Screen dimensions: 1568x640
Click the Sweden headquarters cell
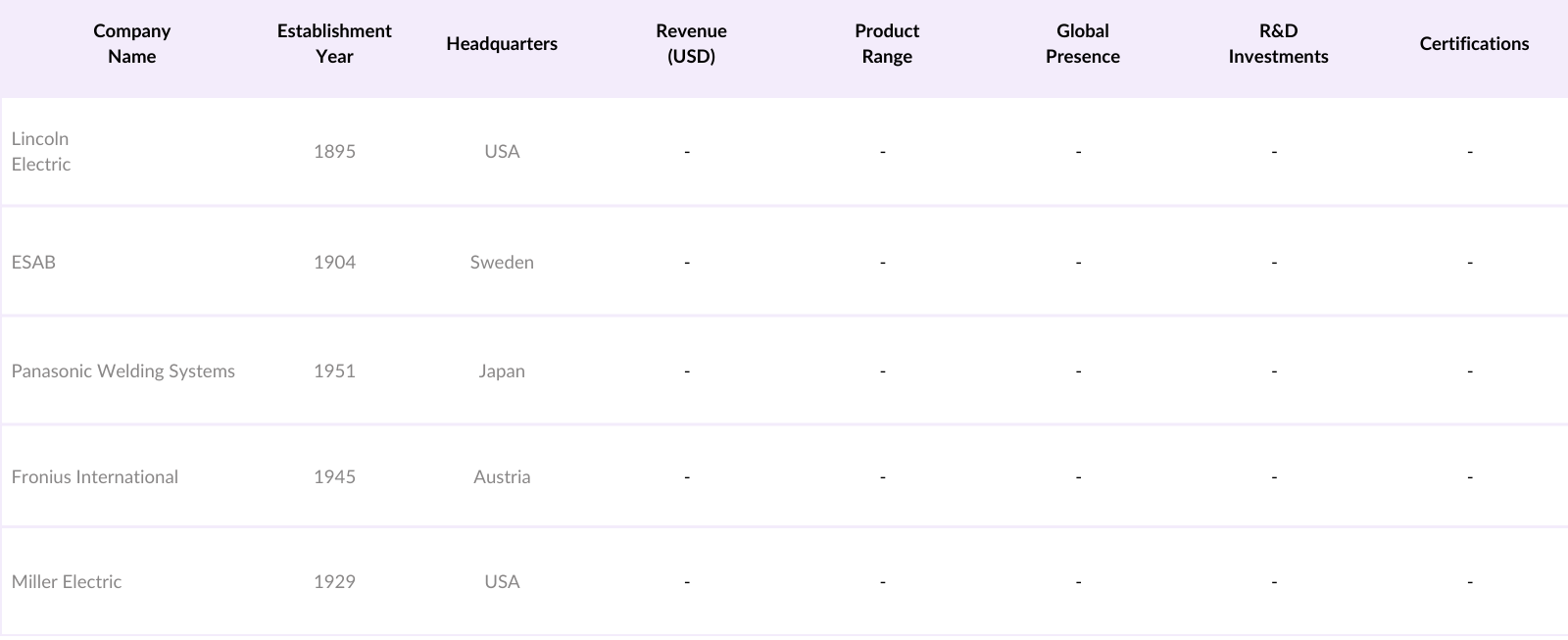pyautogui.click(x=502, y=263)
